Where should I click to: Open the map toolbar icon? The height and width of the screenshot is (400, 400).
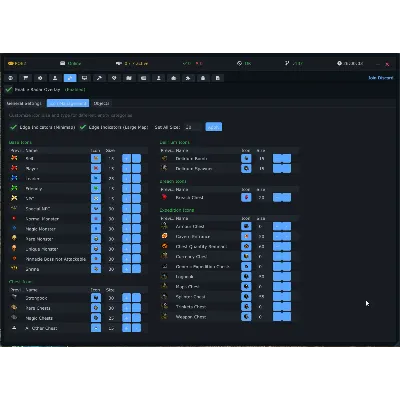point(129,78)
